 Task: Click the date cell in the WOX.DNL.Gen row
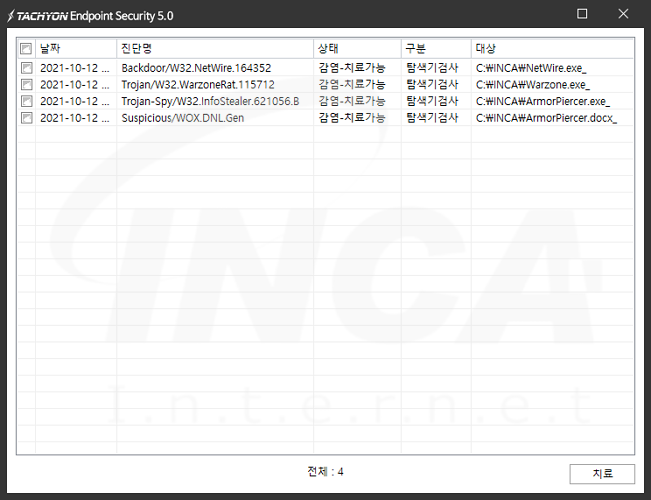[x=75, y=118]
